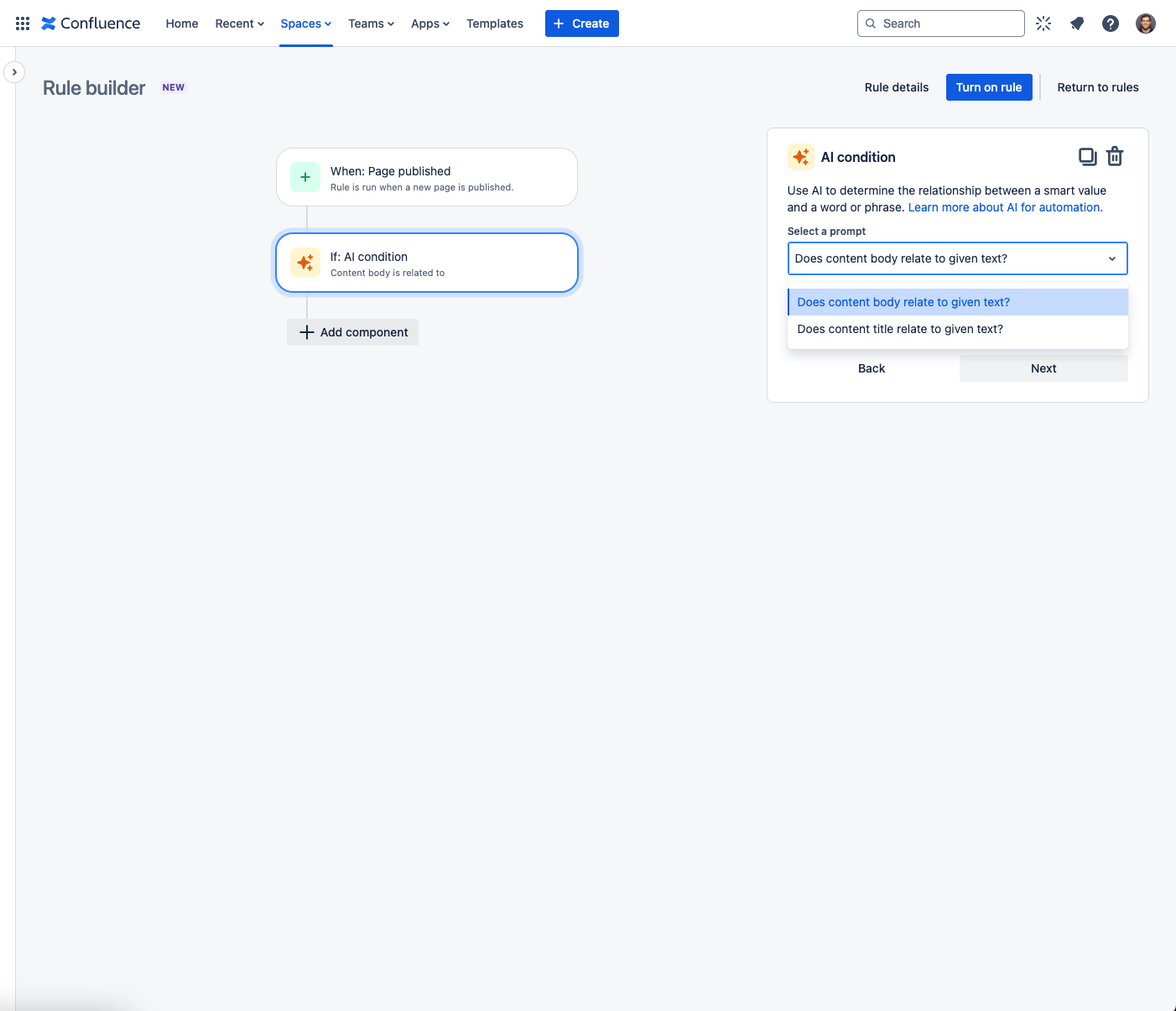This screenshot has width=1176, height=1011.
Task: Click the Rule builder heading
Action: point(94,88)
